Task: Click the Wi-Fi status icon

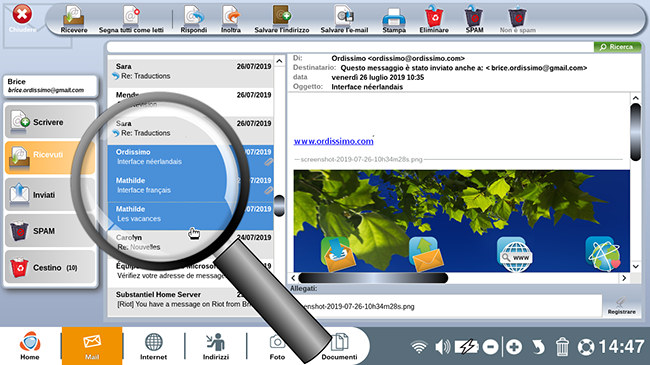Action: click(x=419, y=347)
